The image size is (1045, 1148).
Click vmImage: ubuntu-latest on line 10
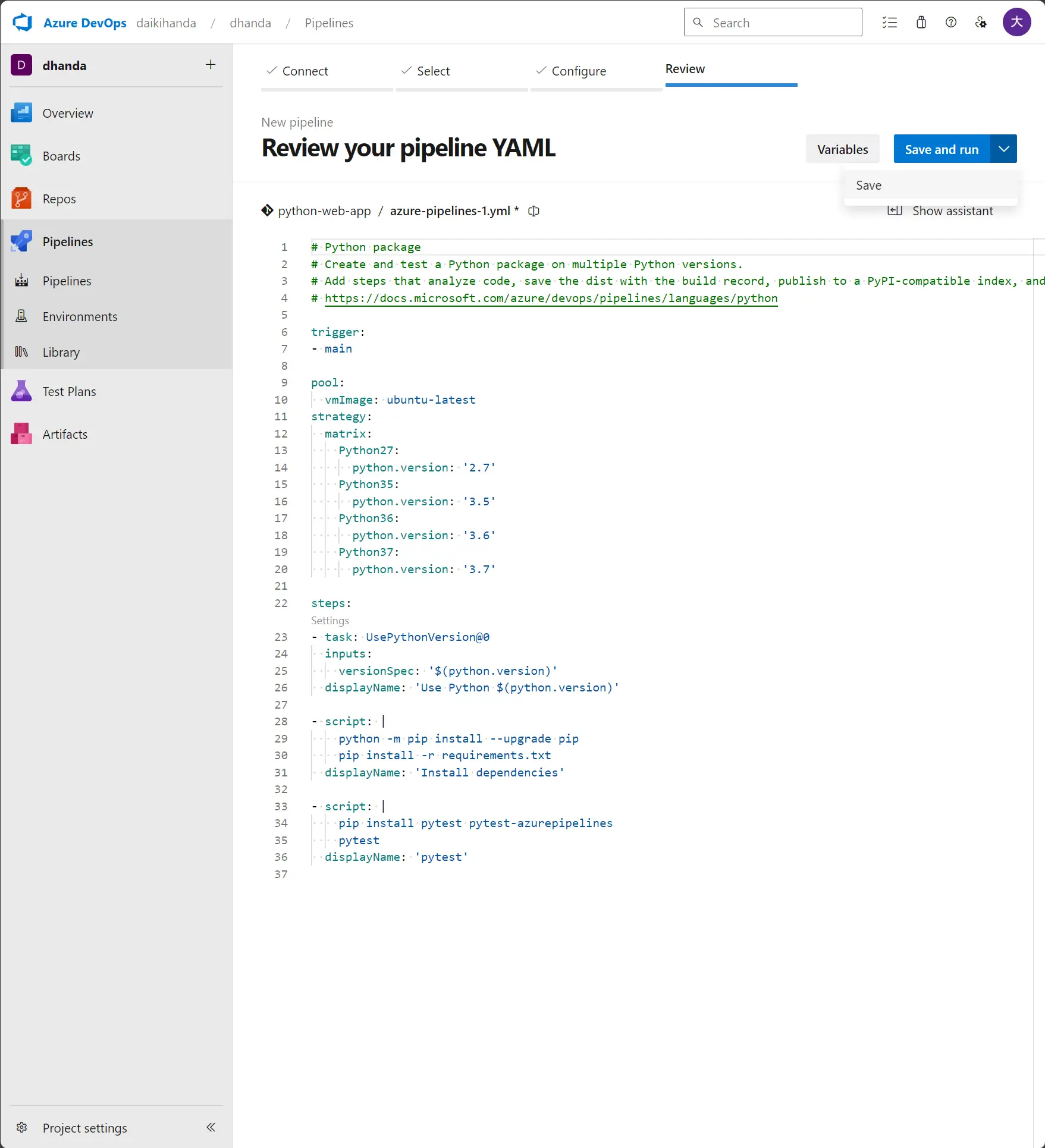point(400,400)
